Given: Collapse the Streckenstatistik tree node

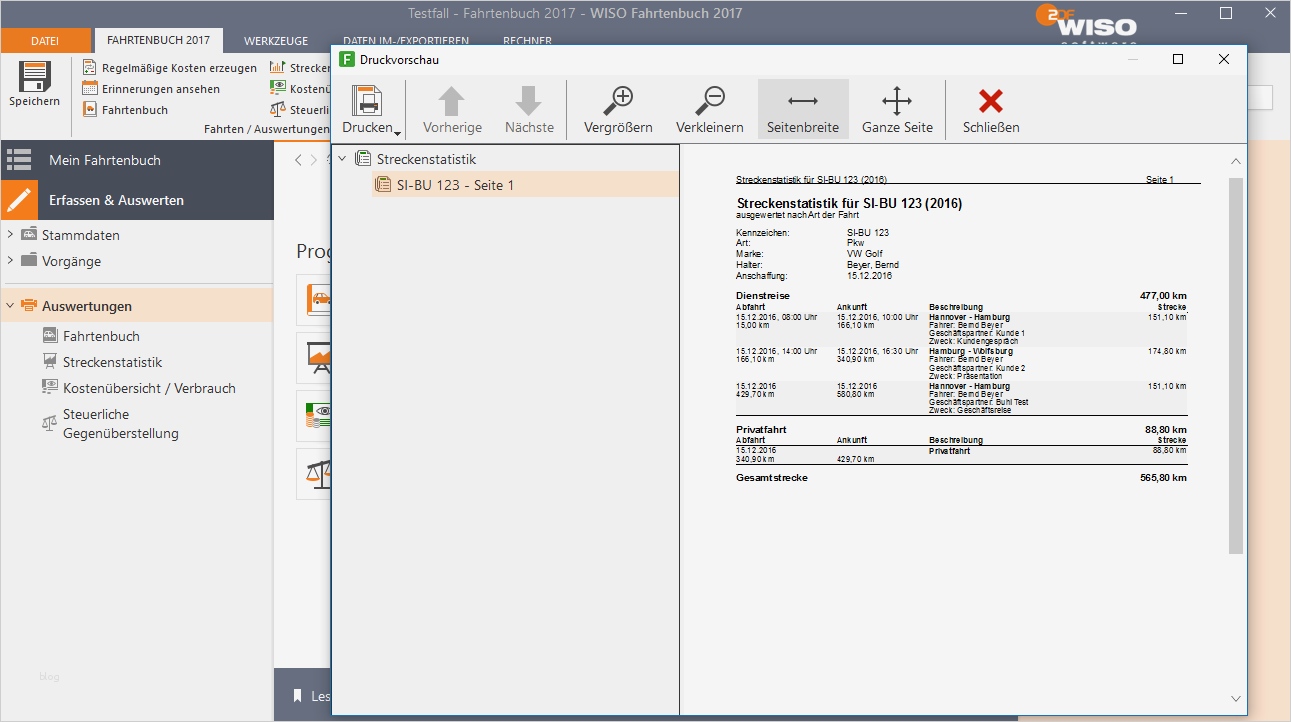Looking at the screenshot, I should (x=343, y=159).
